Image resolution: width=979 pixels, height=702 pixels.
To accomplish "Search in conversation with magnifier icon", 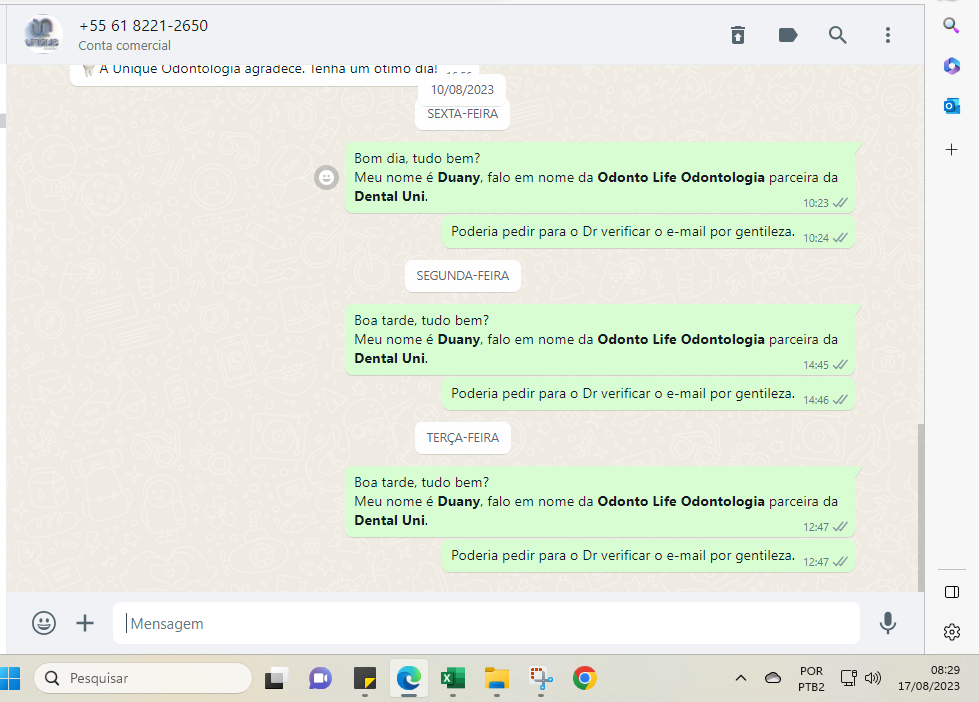I will (837, 35).
